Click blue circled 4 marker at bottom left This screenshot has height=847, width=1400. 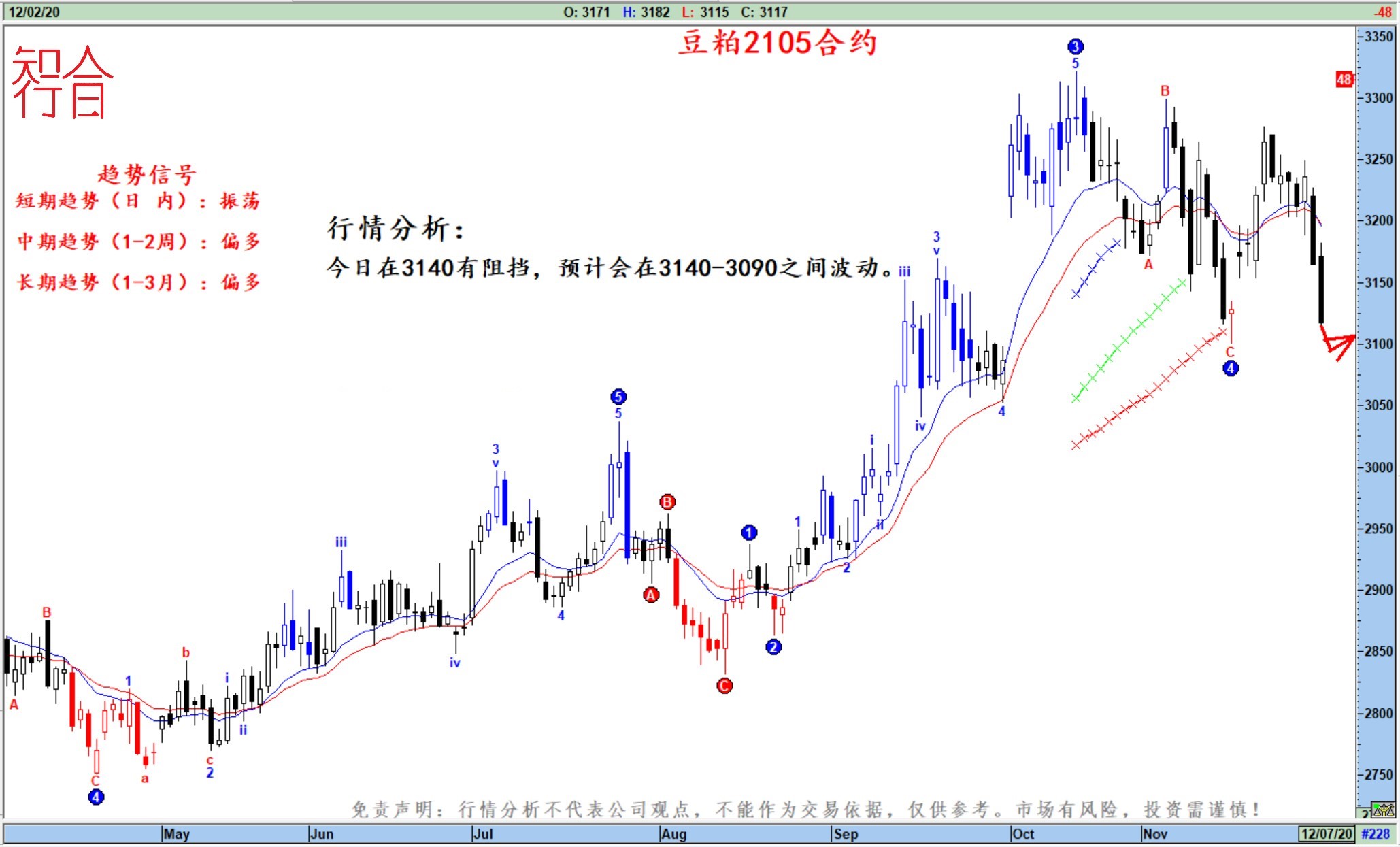(x=96, y=797)
